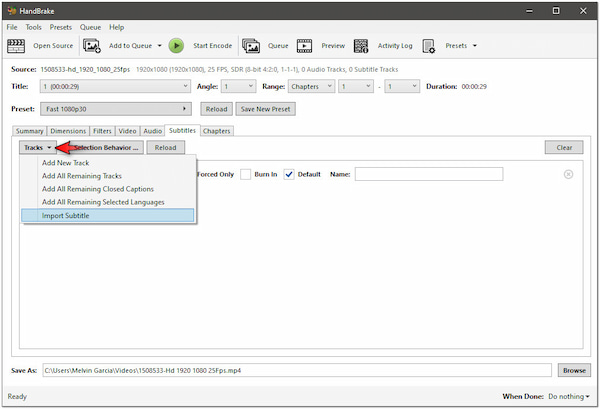Viewport: 600px width, 409px height.
Task: Click the Save New Preset button
Action: (x=264, y=109)
